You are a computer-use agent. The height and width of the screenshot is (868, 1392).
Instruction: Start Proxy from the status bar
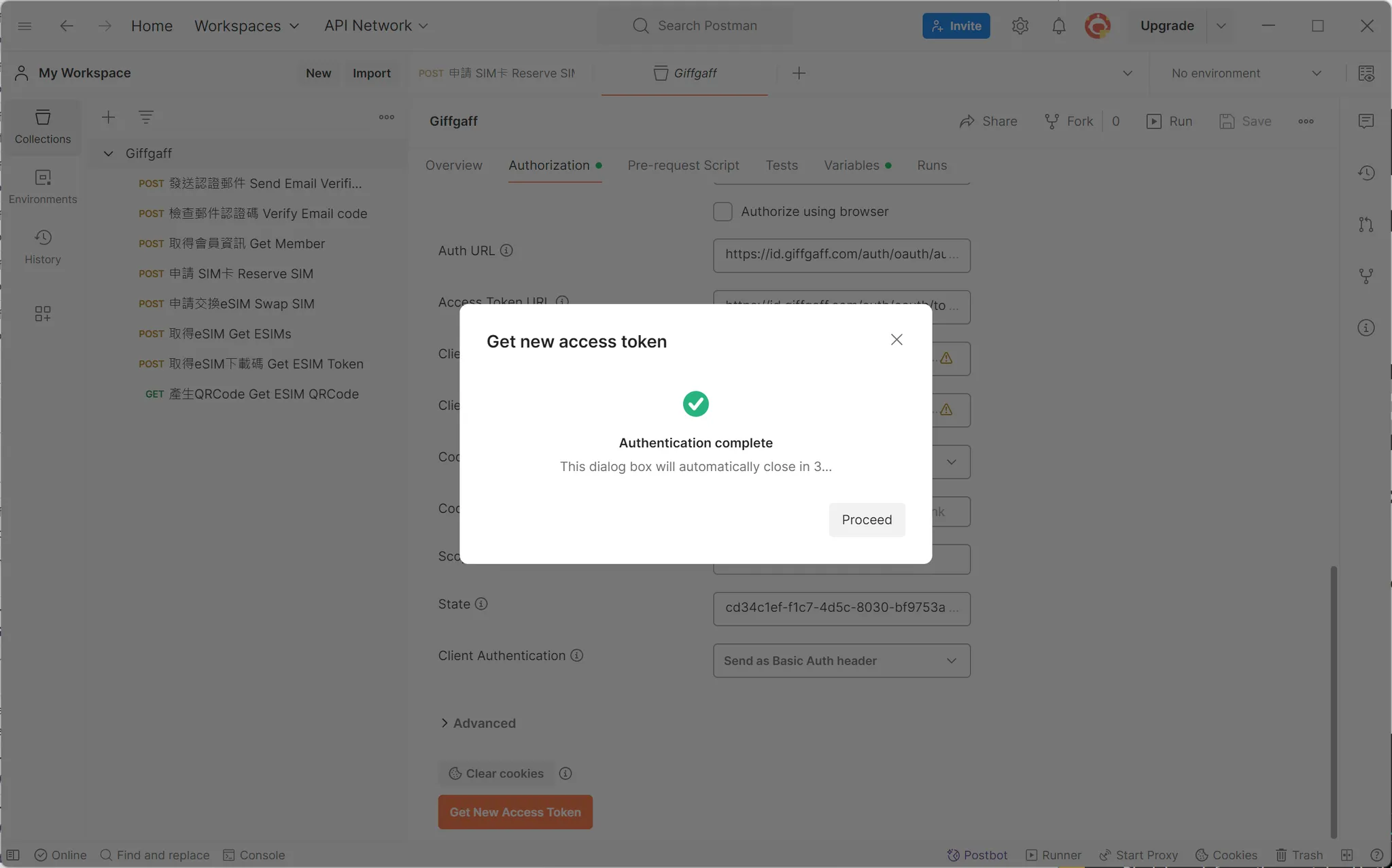[x=1138, y=854]
